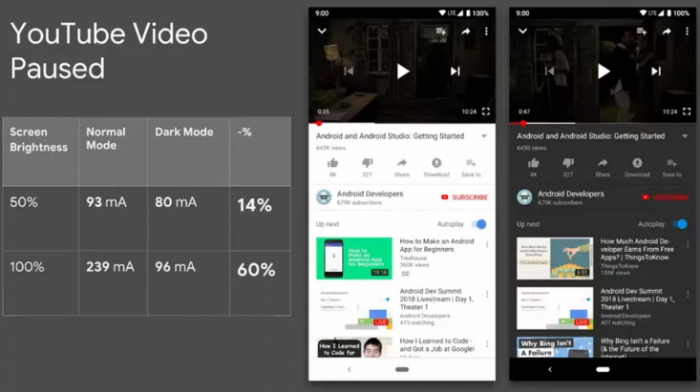This screenshot has width=700, height=392.
Task: Open three-dot overflow menu atop light-mode player
Action: pos(486,31)
